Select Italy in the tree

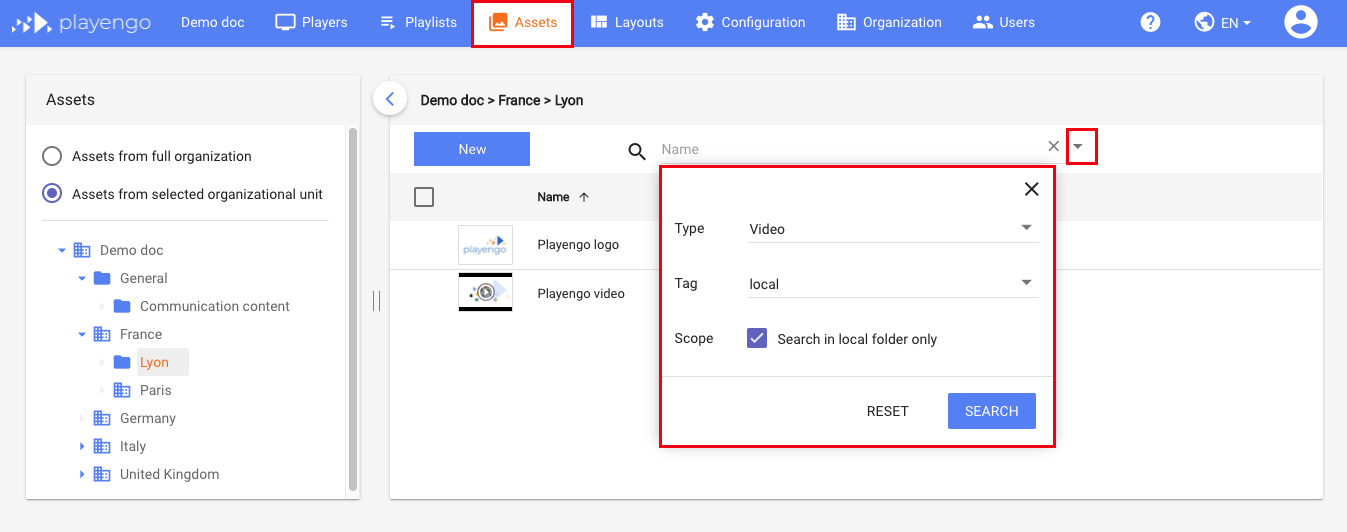[x=132, y=446]
